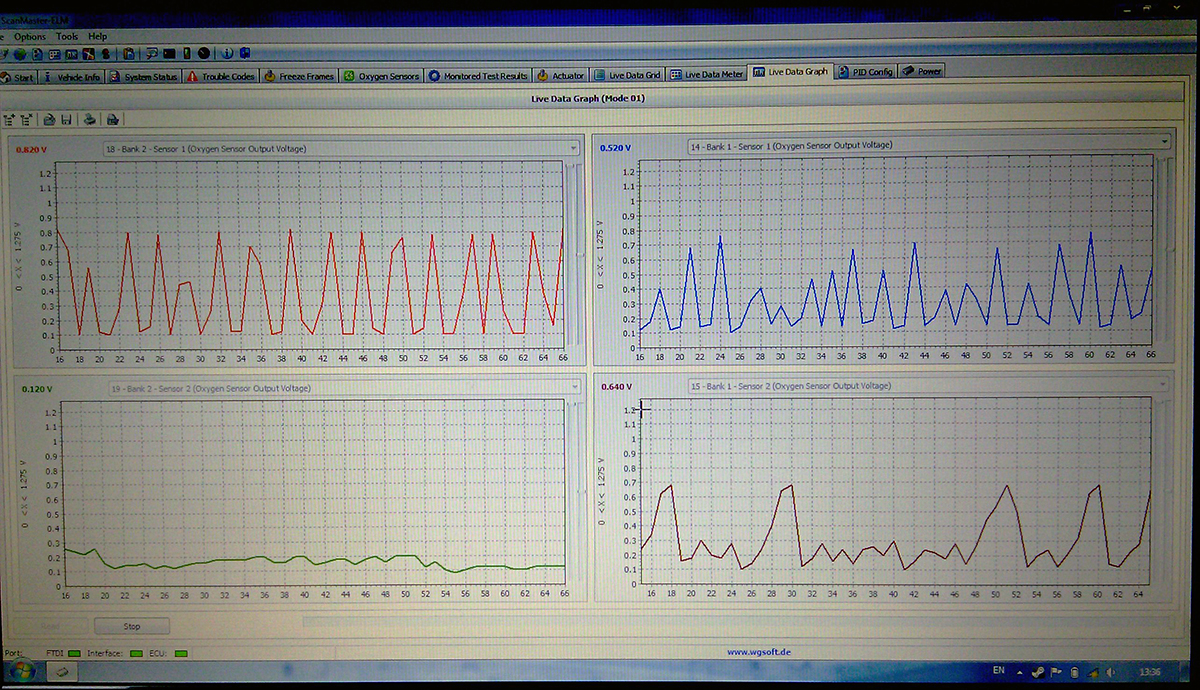Open the Bank 2 Sensor 2 dropdown
This screenshot has width=1200, height=690.
tap(573, 387)
